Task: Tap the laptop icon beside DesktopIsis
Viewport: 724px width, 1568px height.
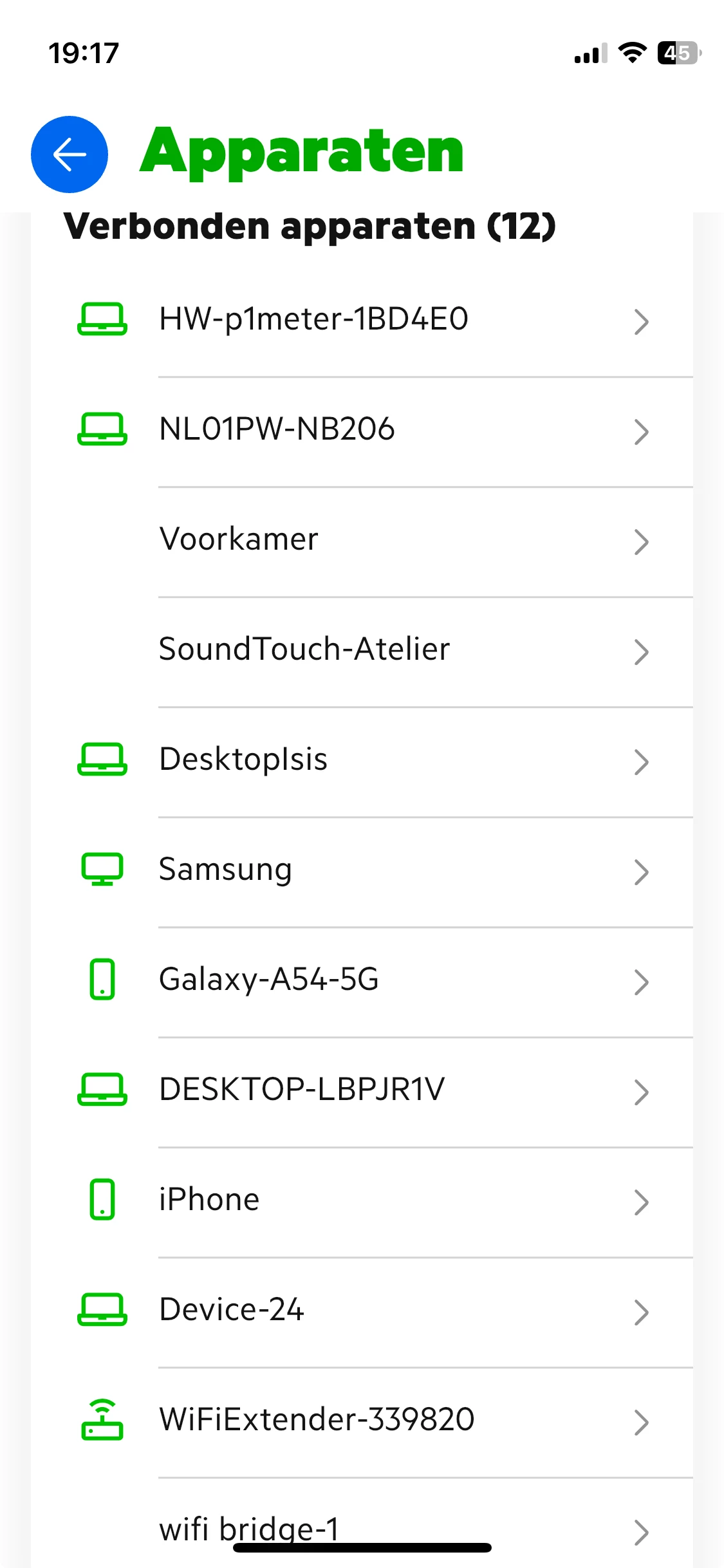Action: point(102,760)
